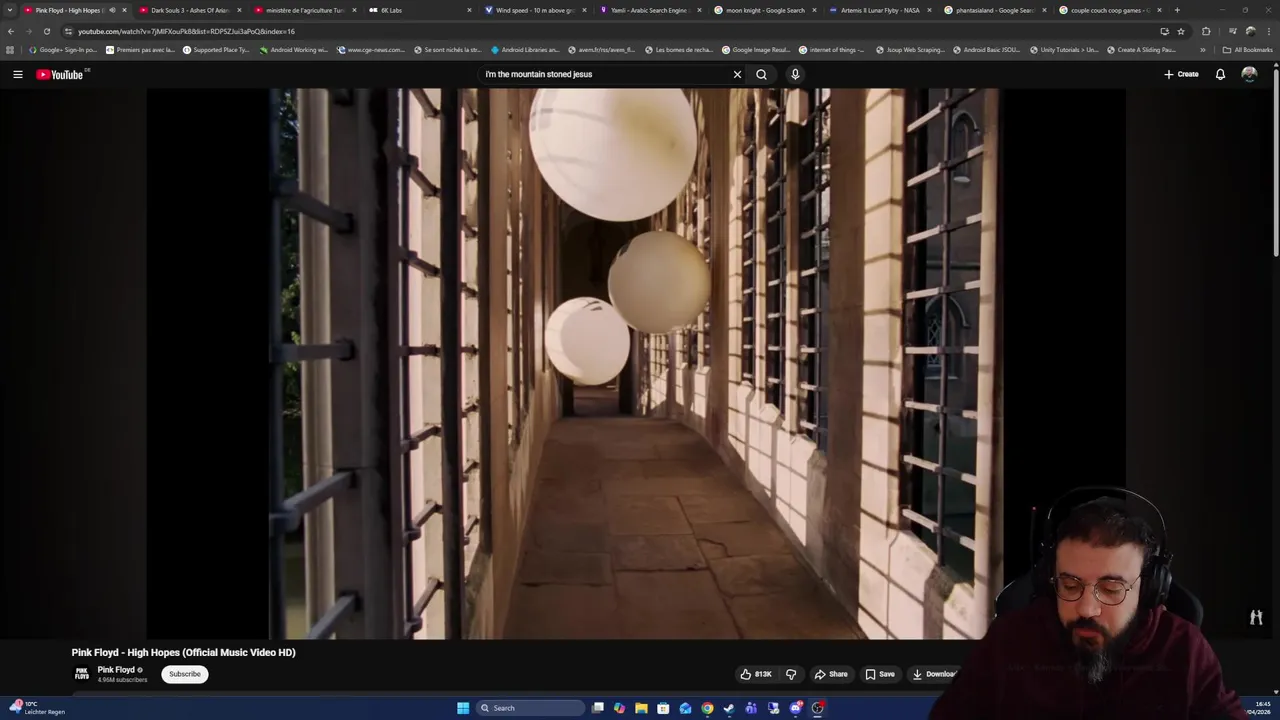Like the High Hopes video
Image resolution: width=1280 pixels, height=720 pixels.
[756, 674]
